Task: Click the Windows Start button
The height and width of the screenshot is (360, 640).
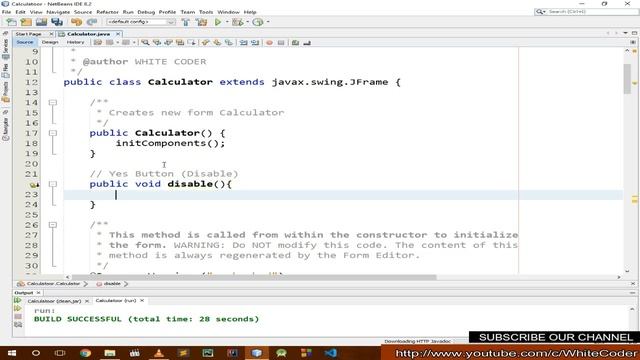Action: pyautogui.click(x=11, y=353)
